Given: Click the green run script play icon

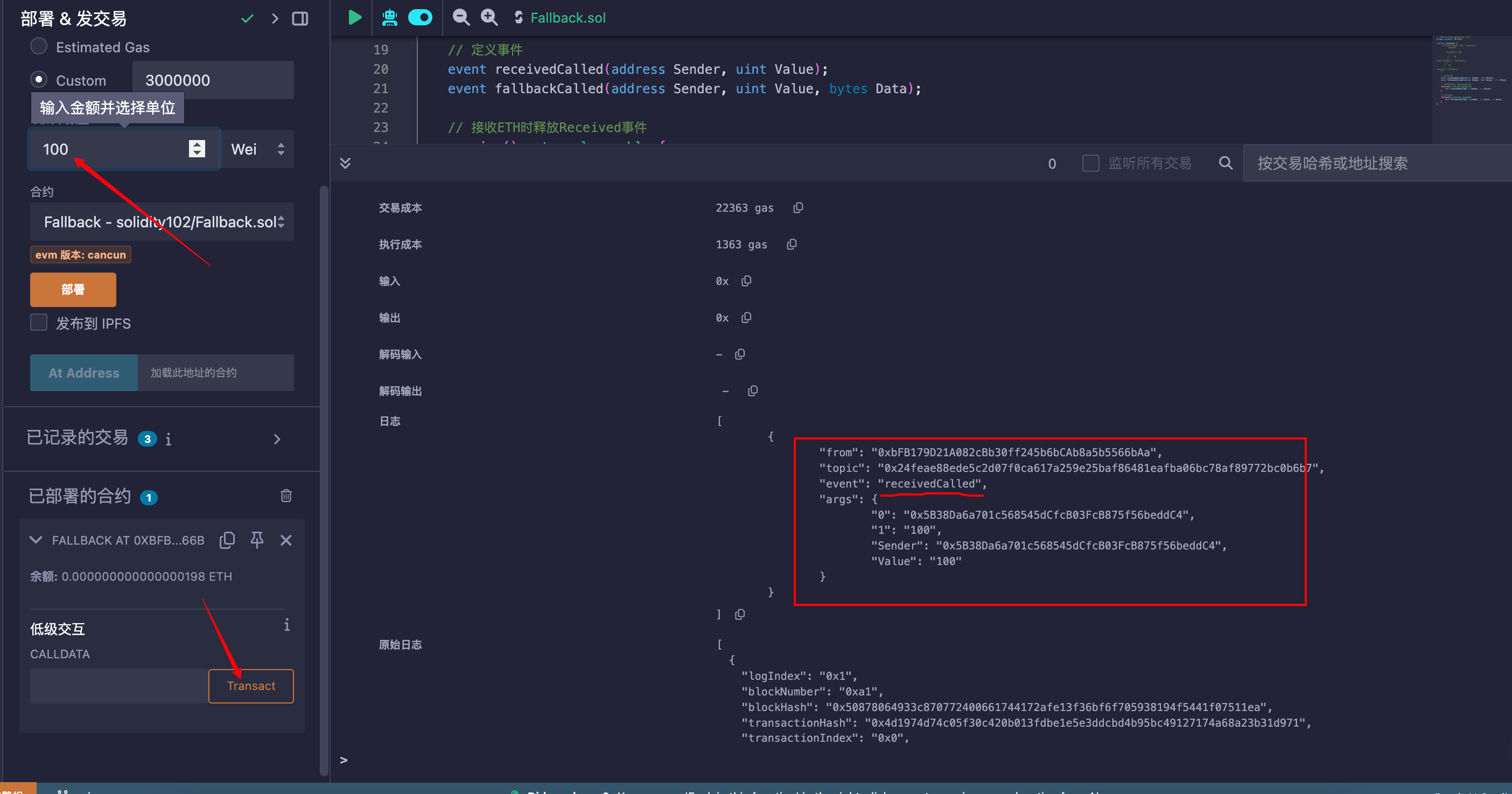Looking at the screenshot, I should tap(354, 18).
